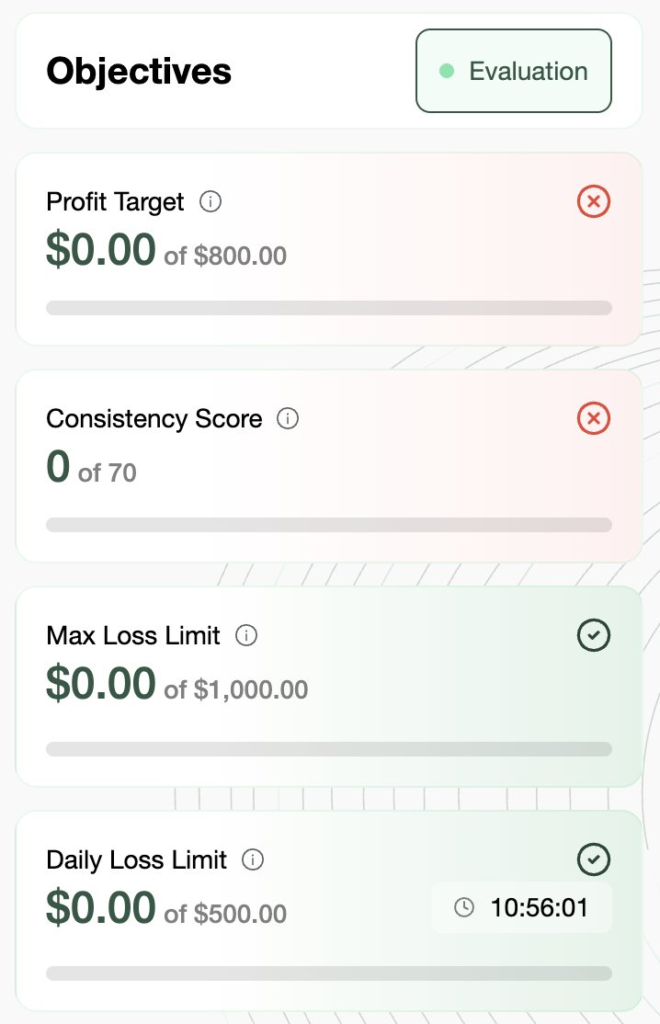Select the Profit Target $0.00 amount
Image resolution: width=660 pixels, height=1024 pixels.
[x=101, y=250]
